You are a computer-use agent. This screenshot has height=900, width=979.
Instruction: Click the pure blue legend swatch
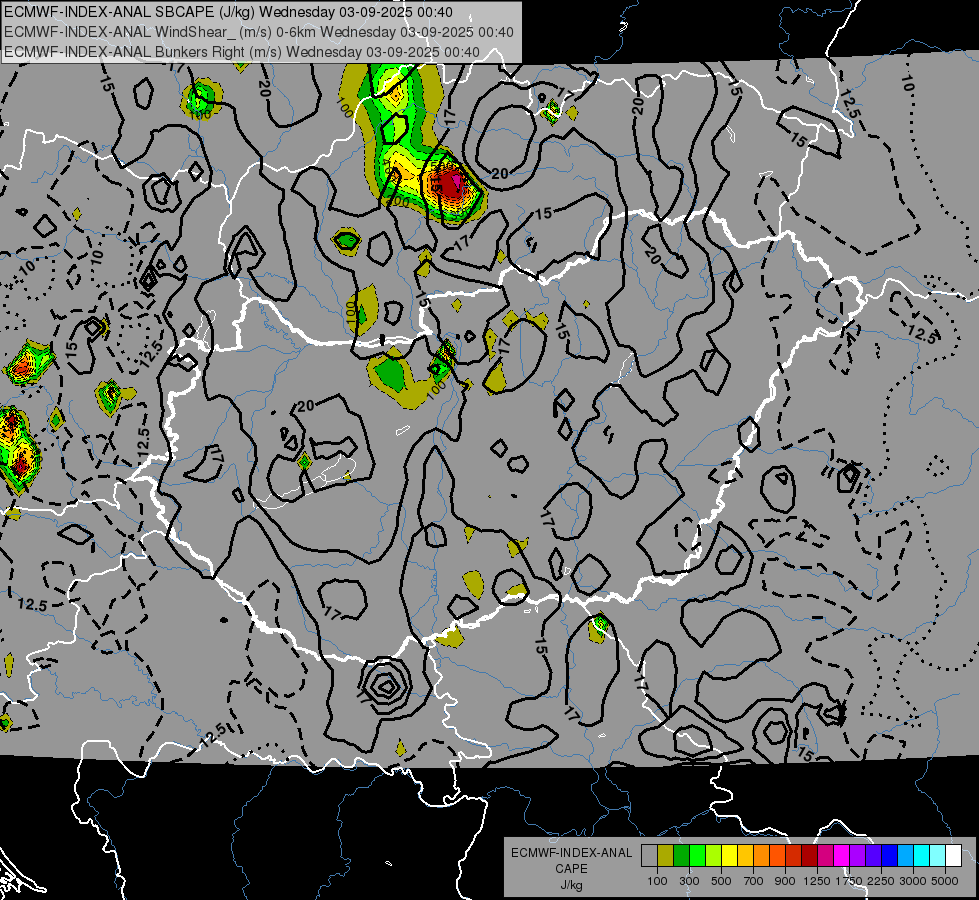point(890,855)
